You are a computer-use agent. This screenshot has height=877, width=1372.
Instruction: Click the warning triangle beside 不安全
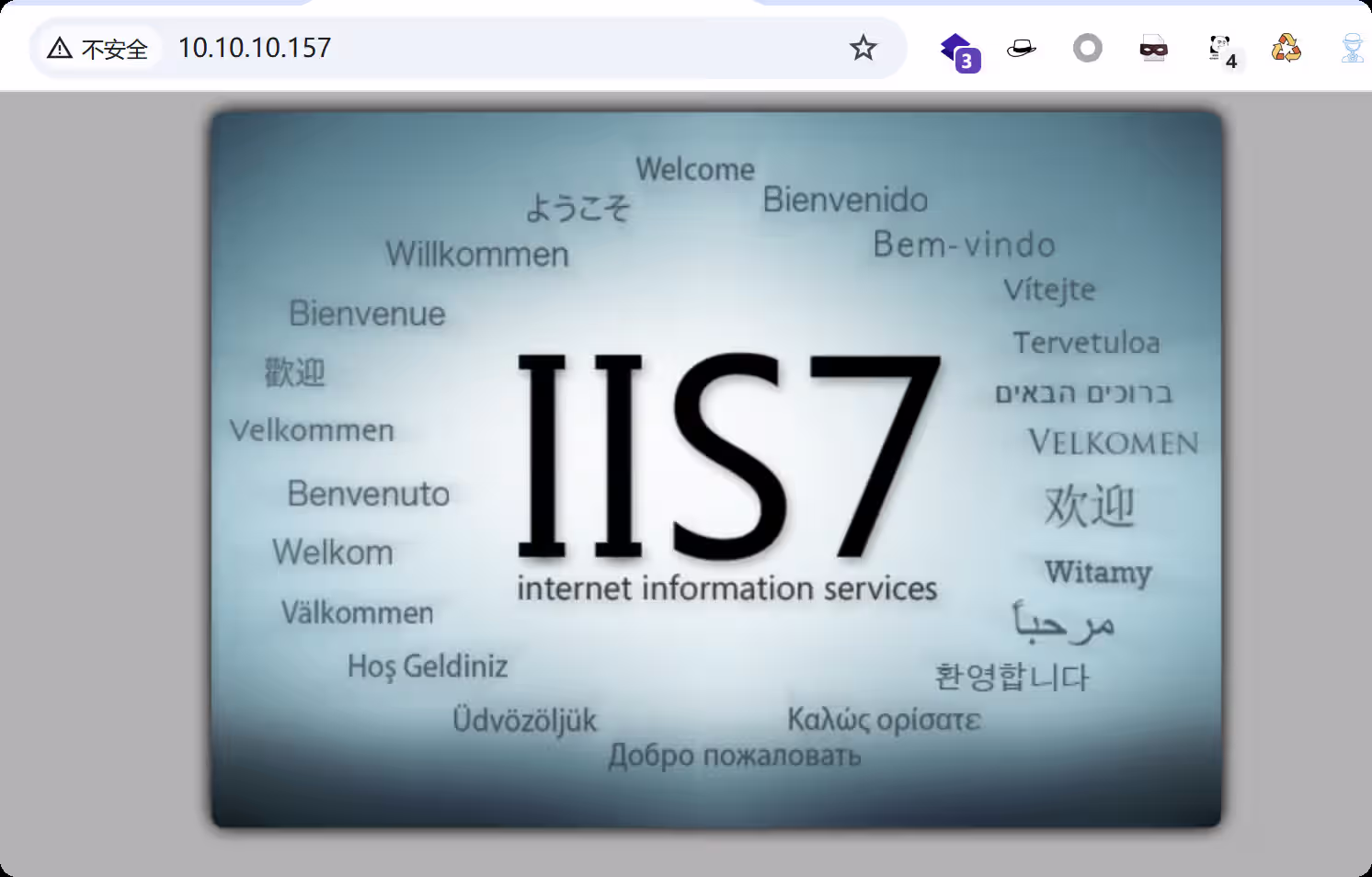[59, 48]
